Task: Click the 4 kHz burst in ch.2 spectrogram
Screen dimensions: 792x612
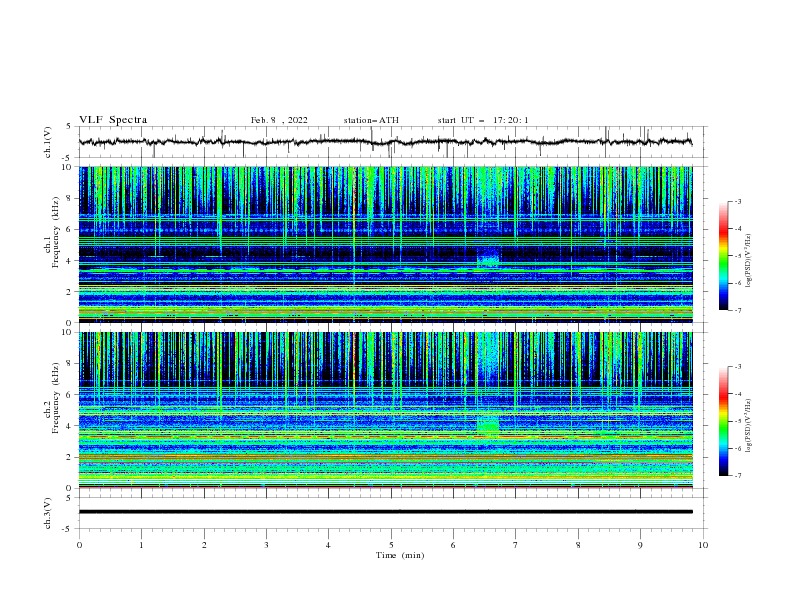Action: [x=488, y=424]
